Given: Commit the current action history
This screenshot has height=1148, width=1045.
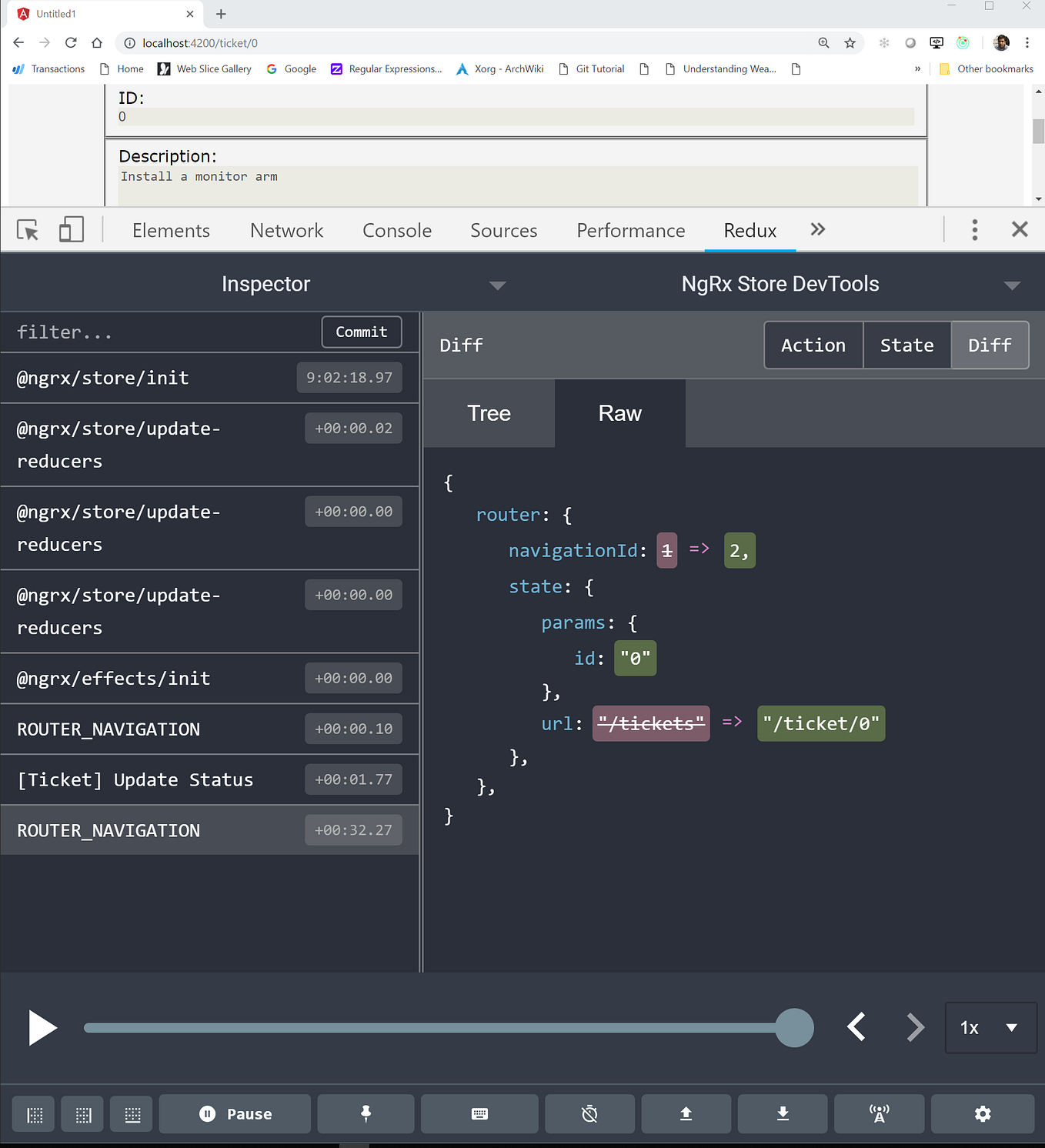Looking at the screenshot, I should (361, 332).
